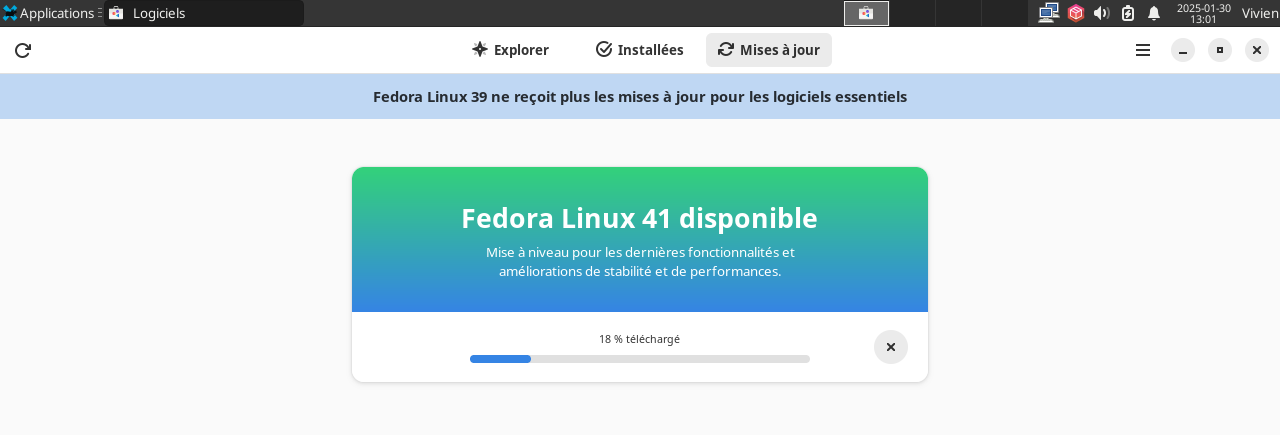Open the volume speaker icon
The width and height of the screenshot is (1280, 435).
pyautogui.click(x=1102, y=13)
